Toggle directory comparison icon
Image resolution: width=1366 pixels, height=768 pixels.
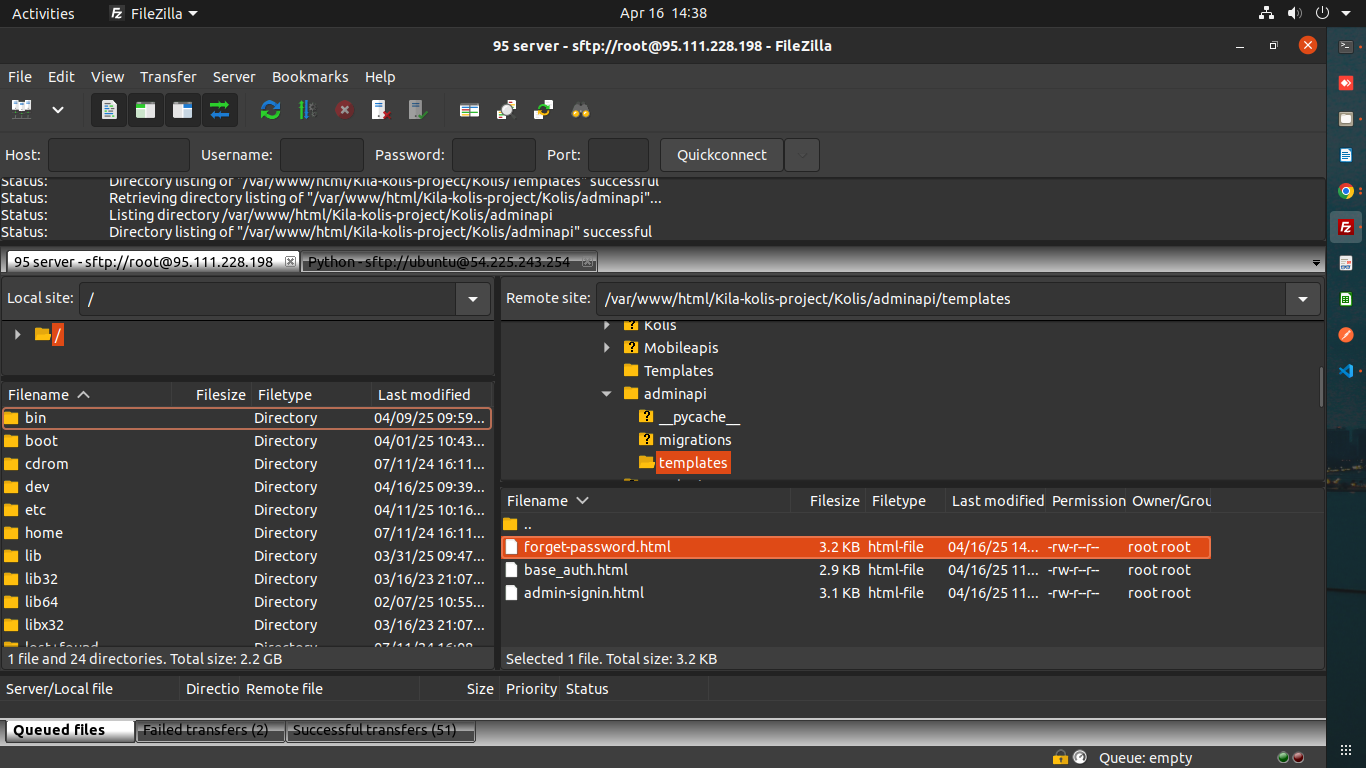tap(506, 109)
